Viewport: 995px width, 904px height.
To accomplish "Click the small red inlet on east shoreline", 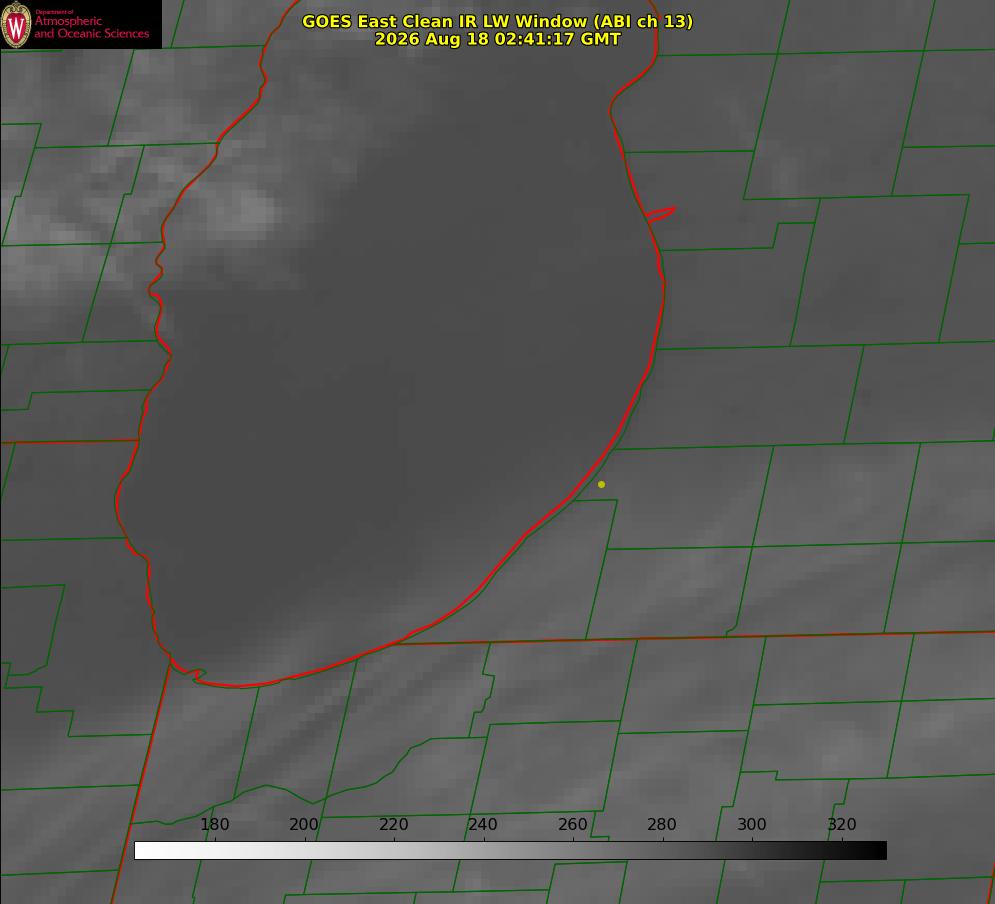I will [x=660, y=214].
